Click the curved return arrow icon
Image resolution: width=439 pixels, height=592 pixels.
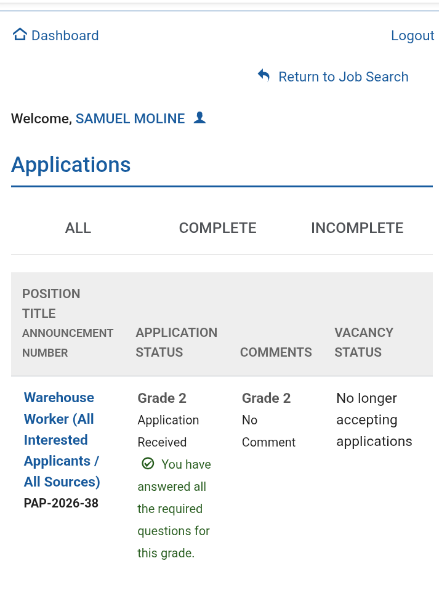click(263, 76)
